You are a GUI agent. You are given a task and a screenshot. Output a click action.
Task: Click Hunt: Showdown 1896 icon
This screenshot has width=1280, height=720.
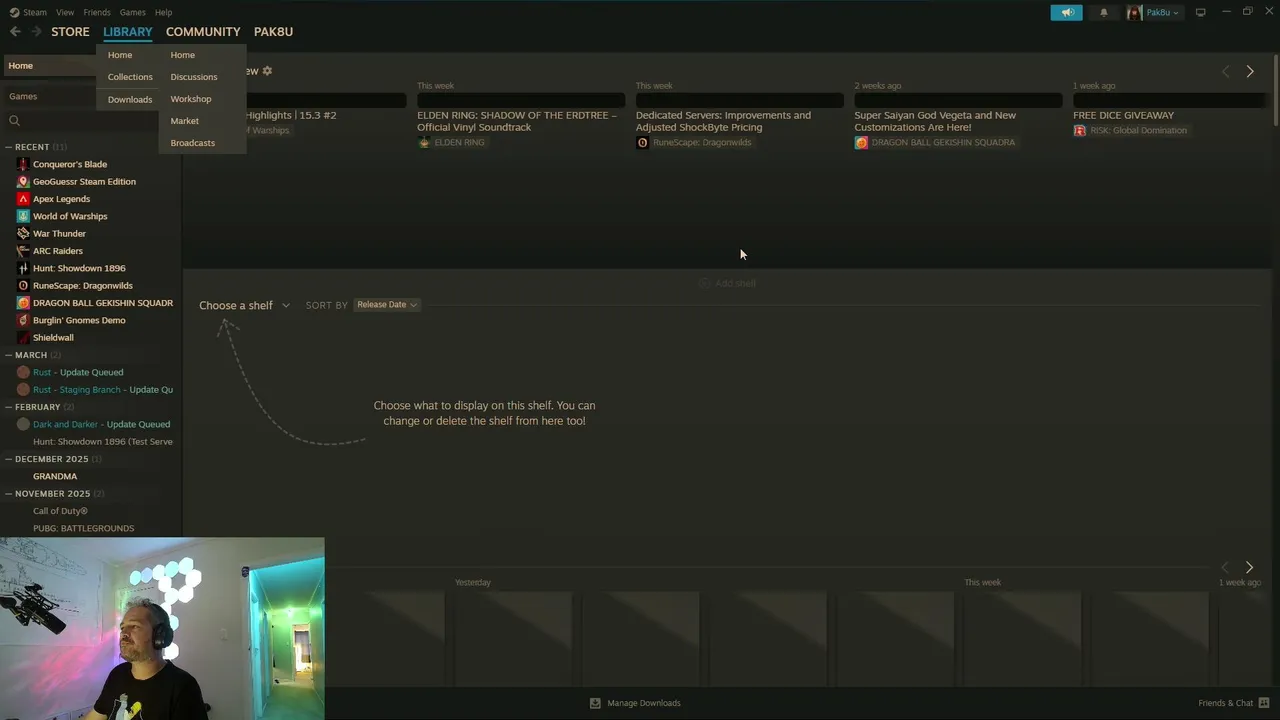tap(23, 268)
